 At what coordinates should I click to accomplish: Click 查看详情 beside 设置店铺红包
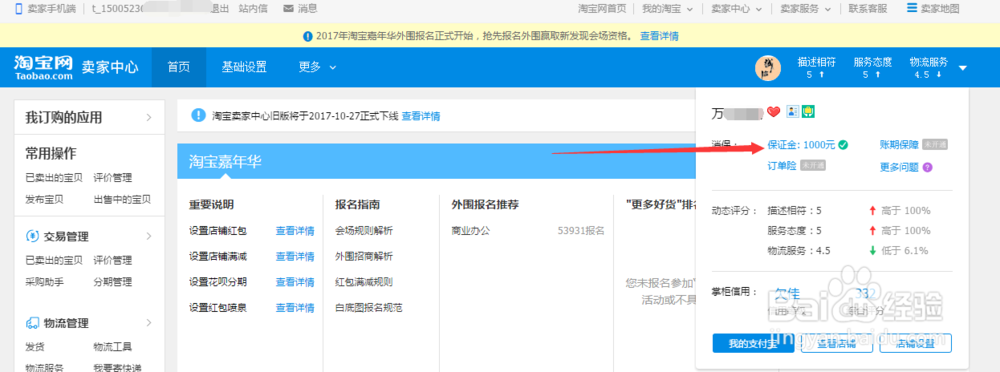[x=295, y=231]
